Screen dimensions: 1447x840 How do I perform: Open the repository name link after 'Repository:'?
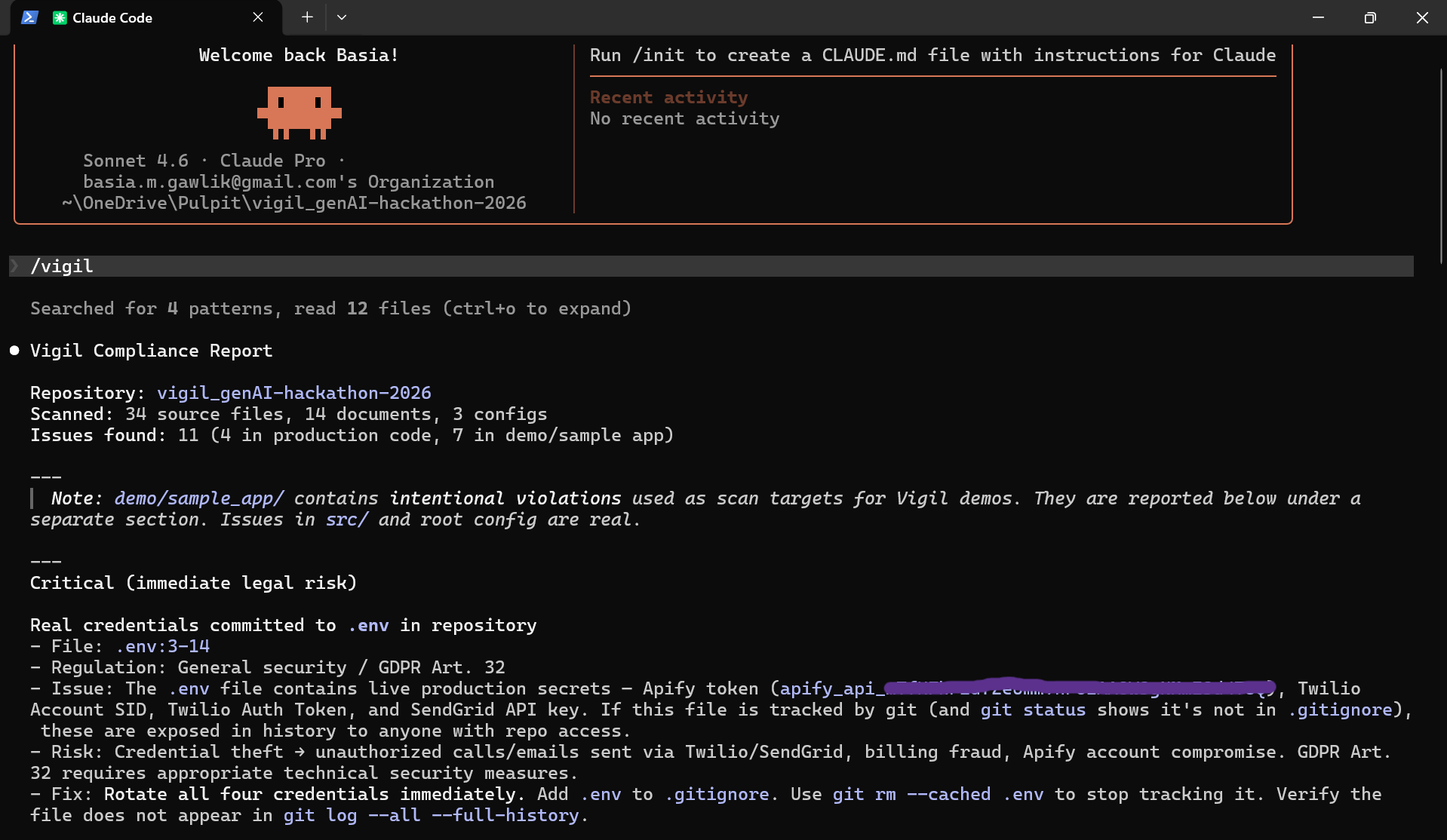294,393
